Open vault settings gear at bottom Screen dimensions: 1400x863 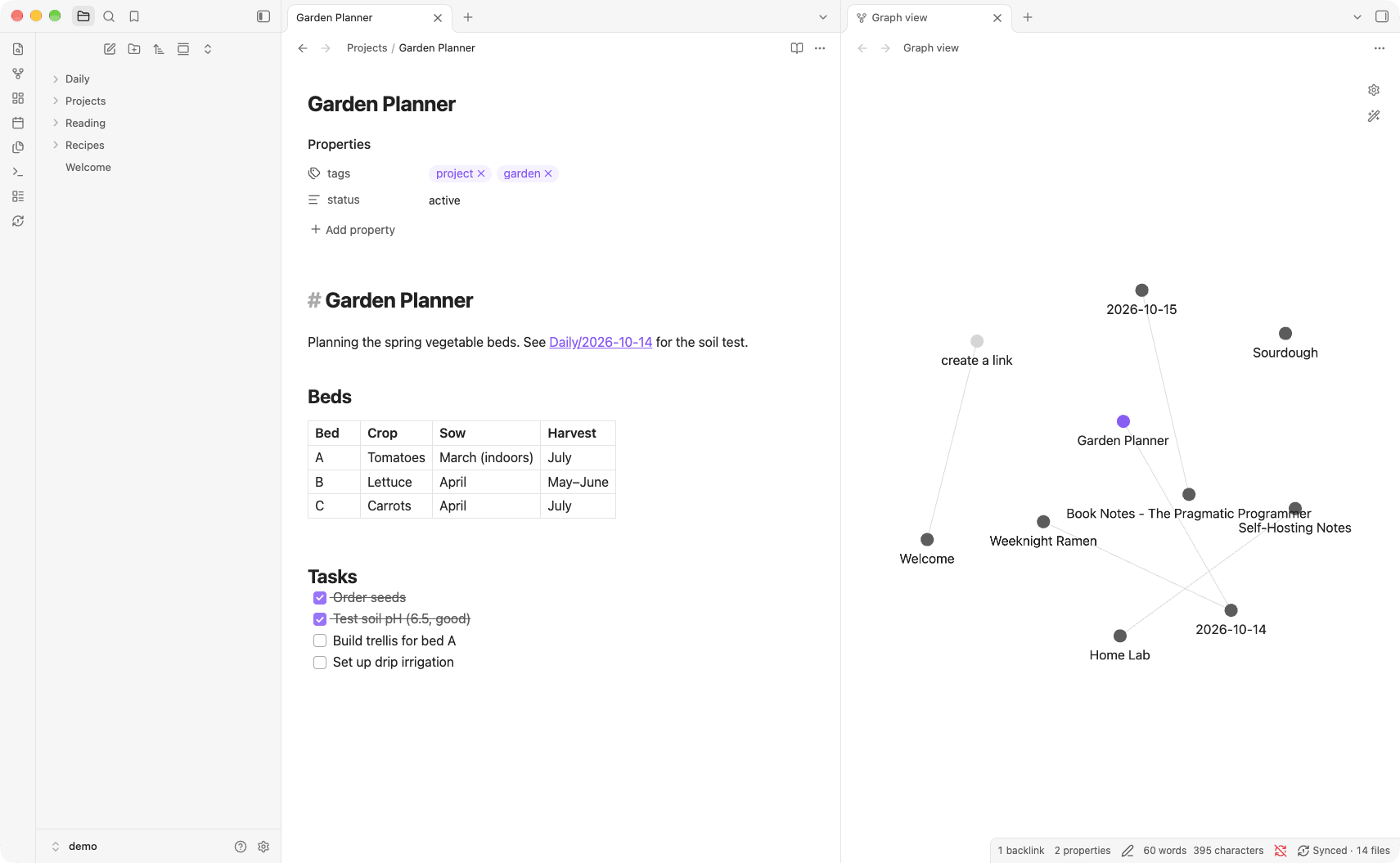[x=263, y=847]
